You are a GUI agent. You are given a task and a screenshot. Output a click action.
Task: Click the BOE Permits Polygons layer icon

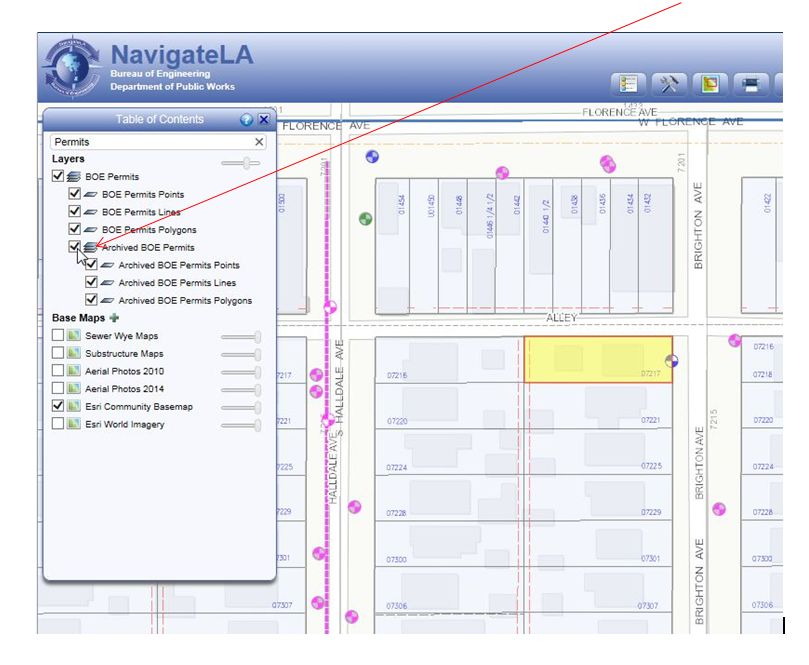tap(90, 230)
